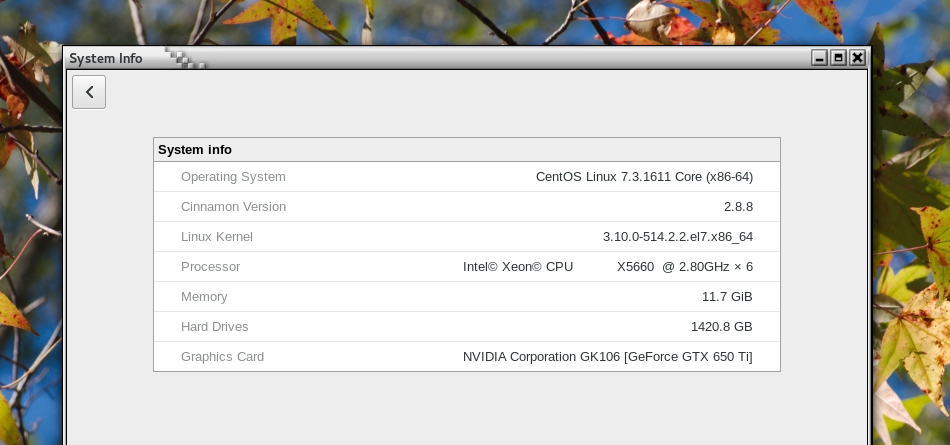Screen dimensions: 950x445
Task: Select the memory value '11.7 GiB'
Action: (x=727, y=297)
